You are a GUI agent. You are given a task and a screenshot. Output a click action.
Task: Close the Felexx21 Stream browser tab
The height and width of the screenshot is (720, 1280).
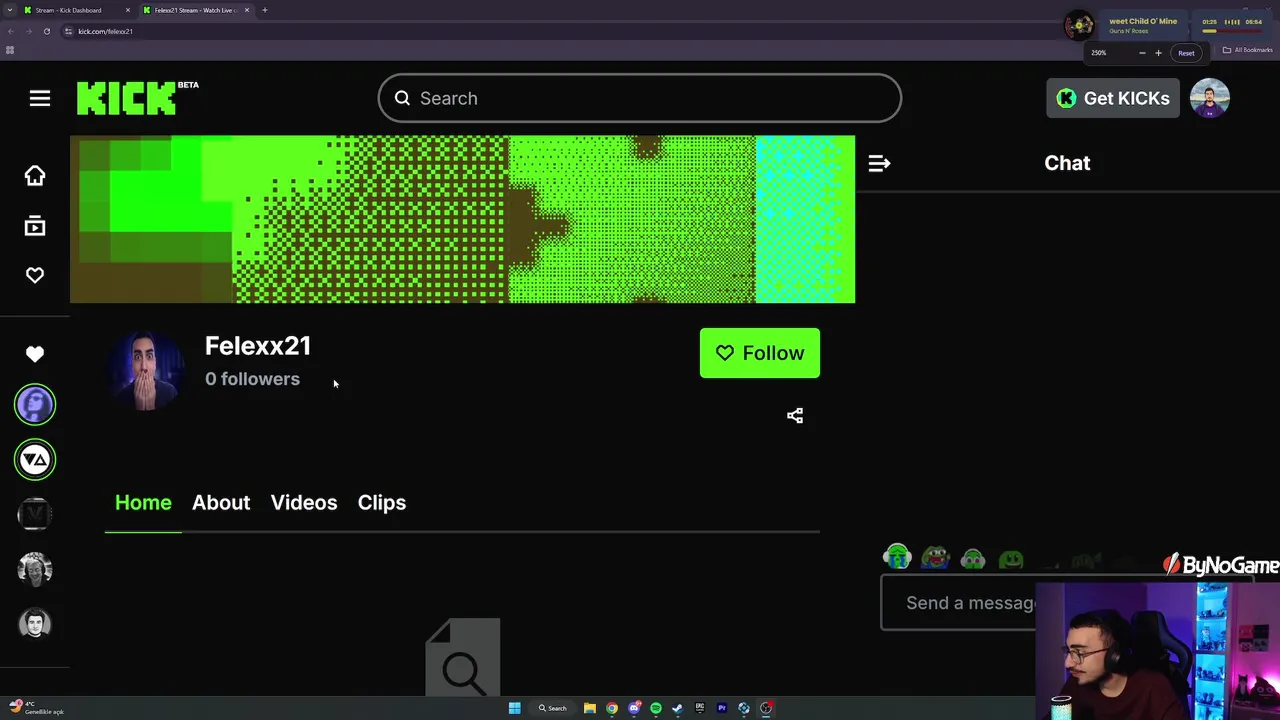246,10
